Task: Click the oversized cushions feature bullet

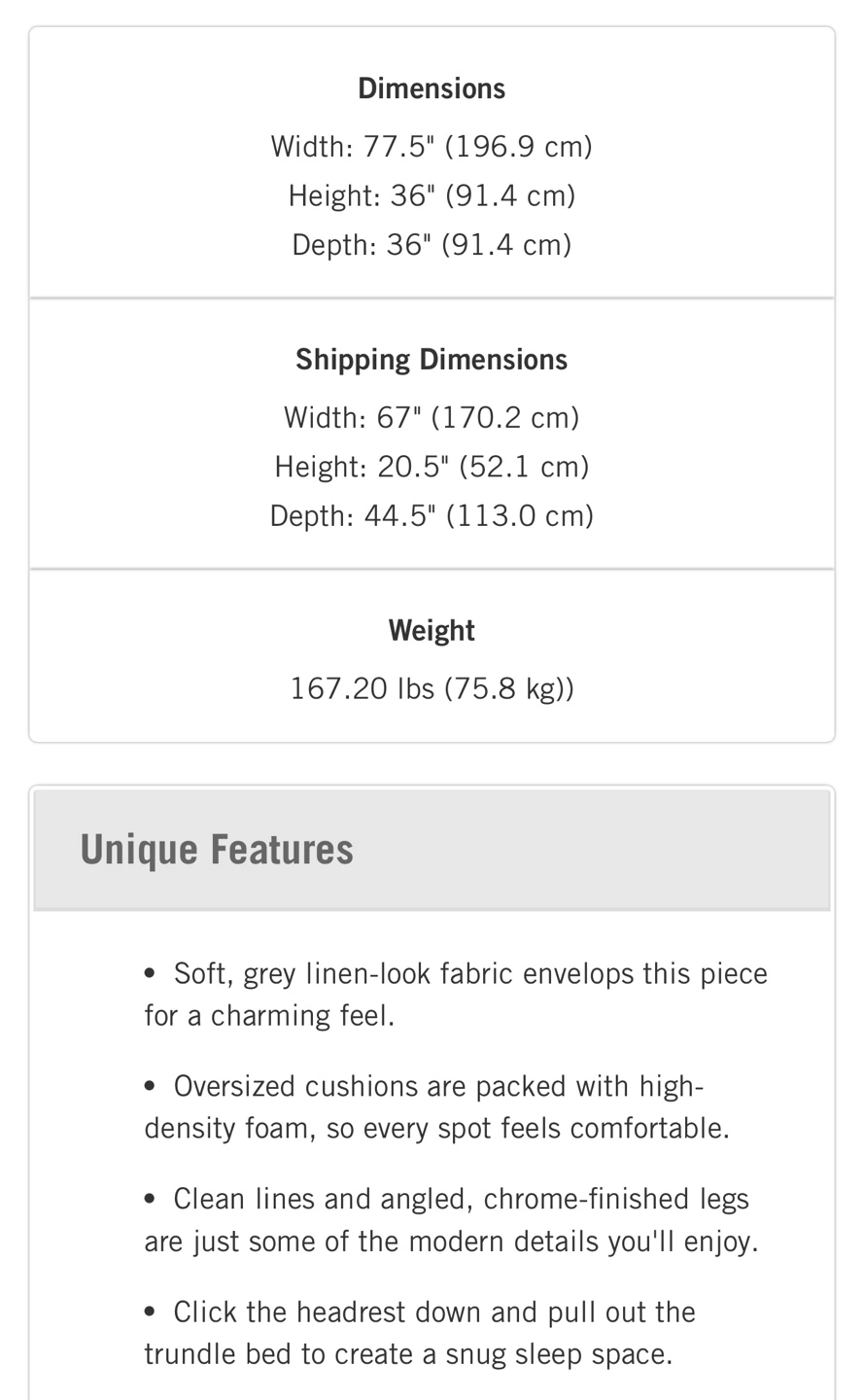Action: (437, 1107)
